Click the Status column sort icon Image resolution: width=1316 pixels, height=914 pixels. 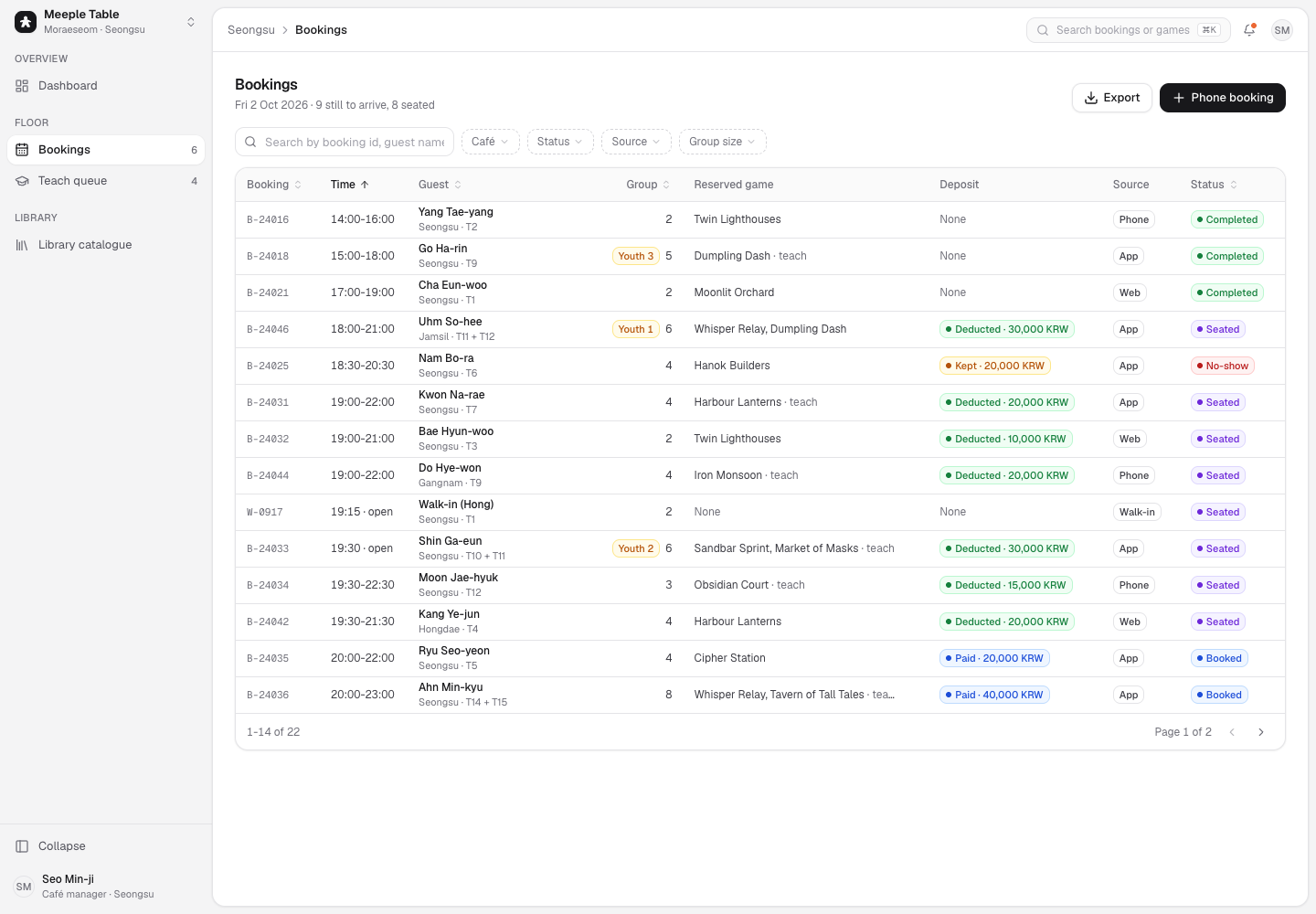pyautogui.click(x=1234, y=185)
